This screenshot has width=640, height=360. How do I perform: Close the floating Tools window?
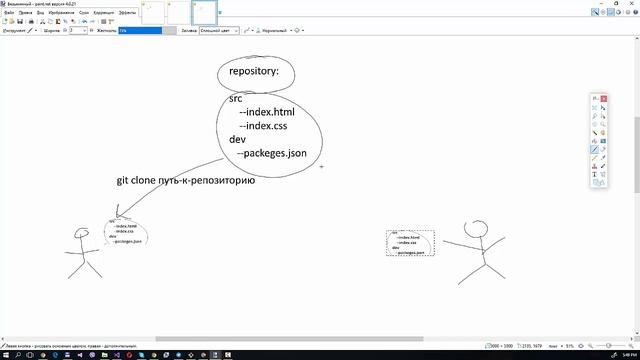pos(604,98)
